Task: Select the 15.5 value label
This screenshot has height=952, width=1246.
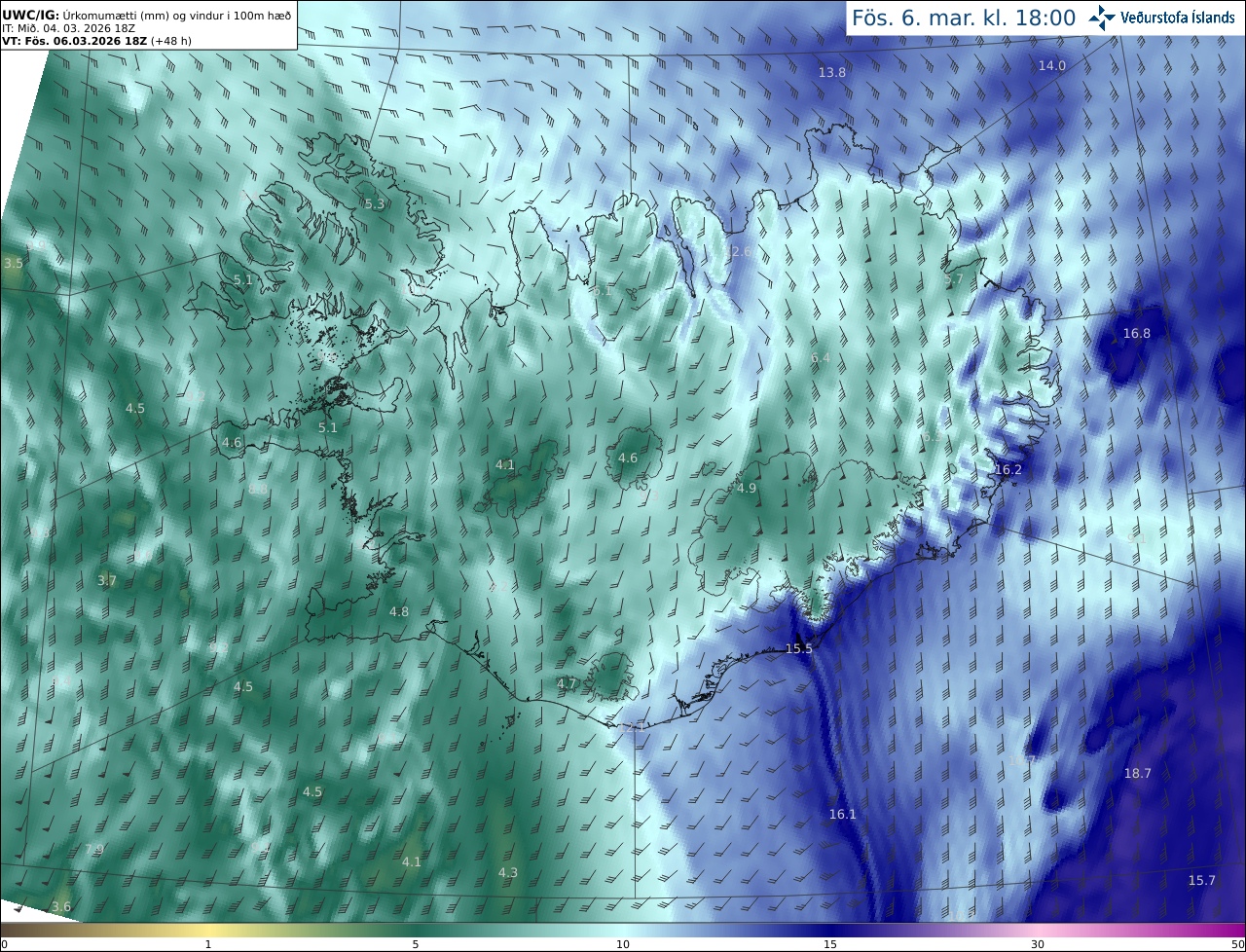Action: point(798,648)
